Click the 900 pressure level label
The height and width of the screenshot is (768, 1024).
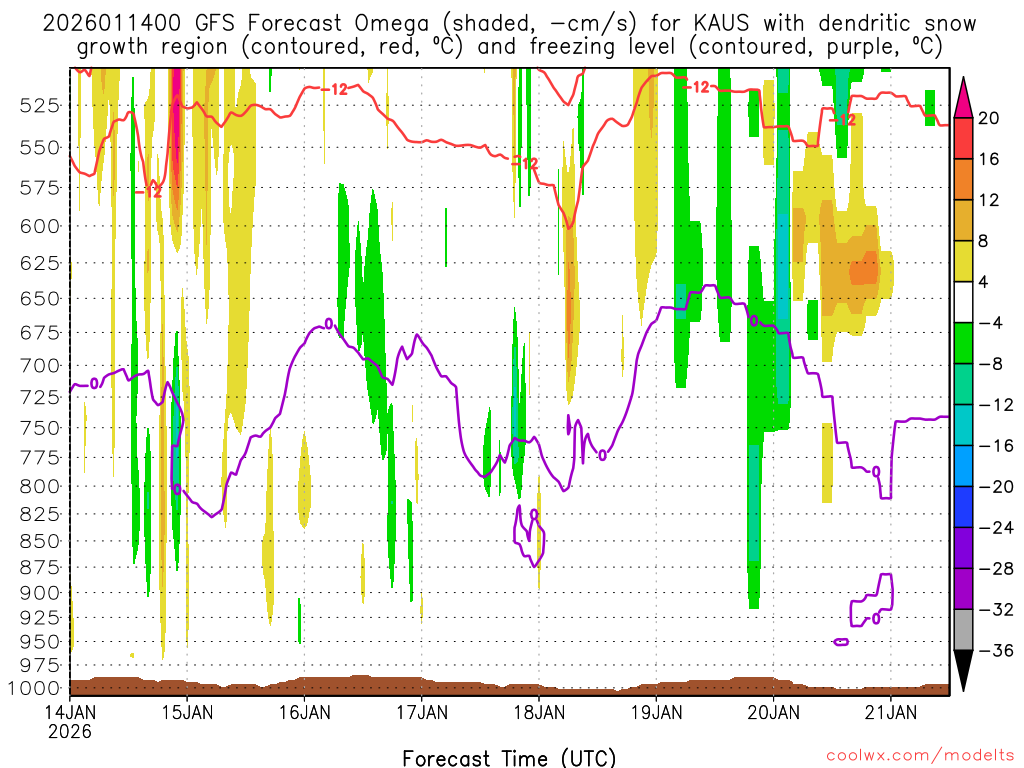[40, 593]
